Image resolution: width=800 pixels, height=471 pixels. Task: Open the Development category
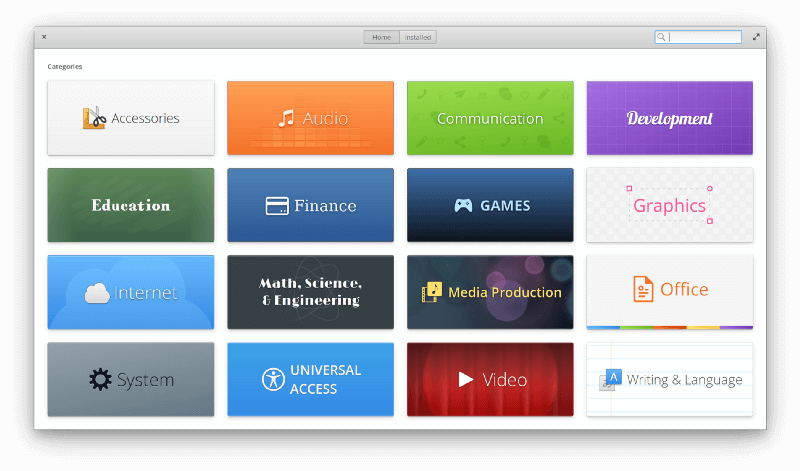(x=669, y=118)
